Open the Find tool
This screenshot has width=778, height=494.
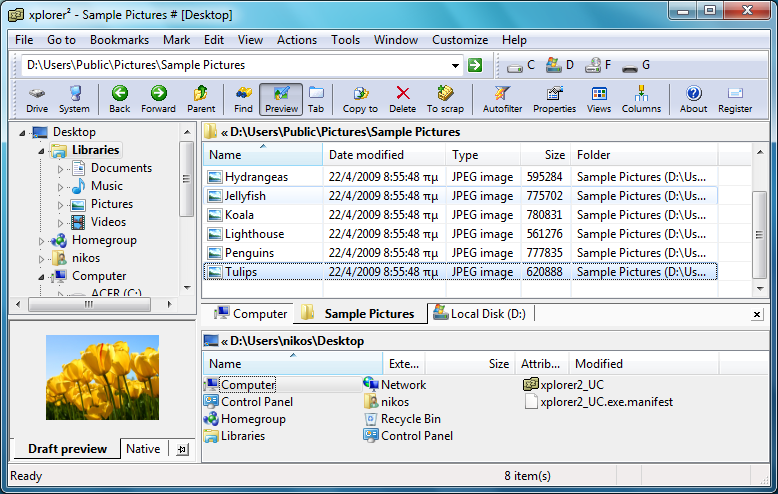click(x=243, y=99)
